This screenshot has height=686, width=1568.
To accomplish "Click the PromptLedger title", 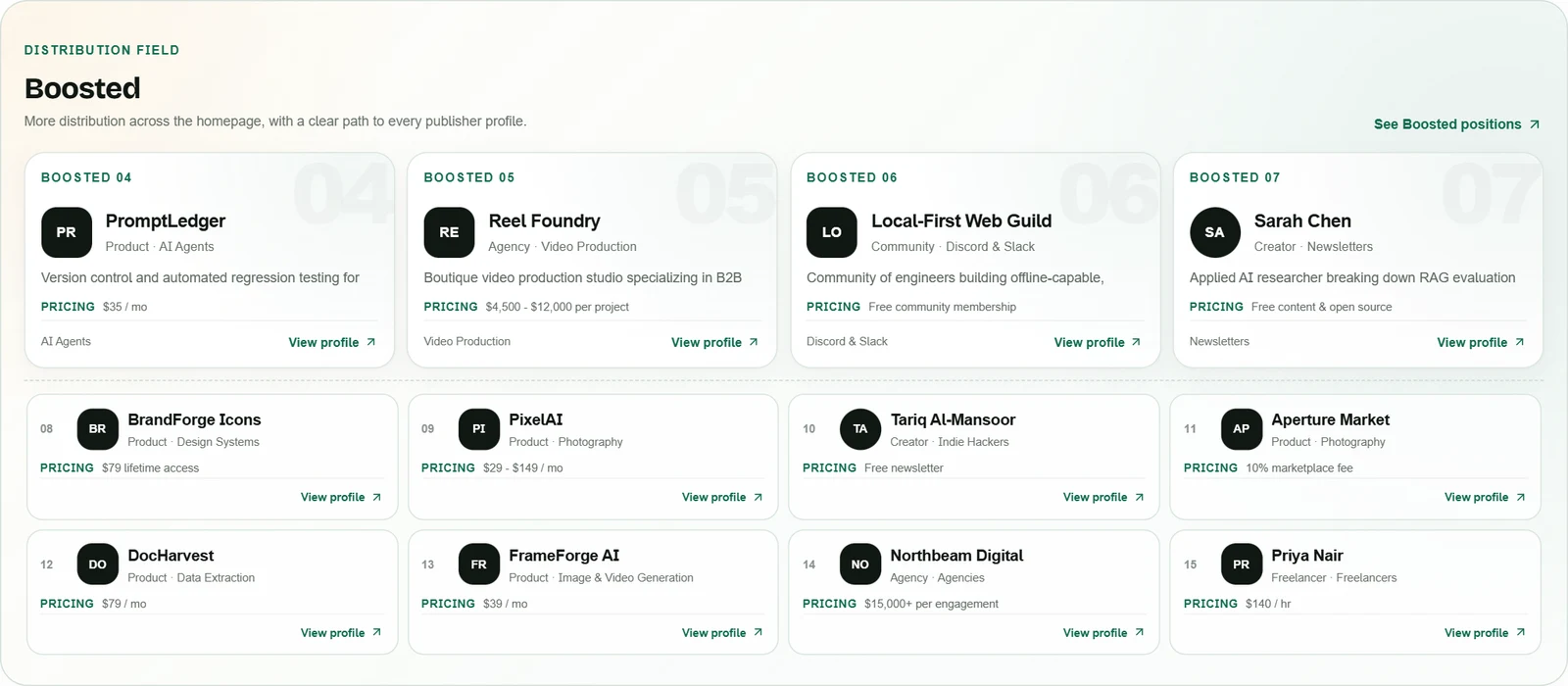I will coord(166,221).
